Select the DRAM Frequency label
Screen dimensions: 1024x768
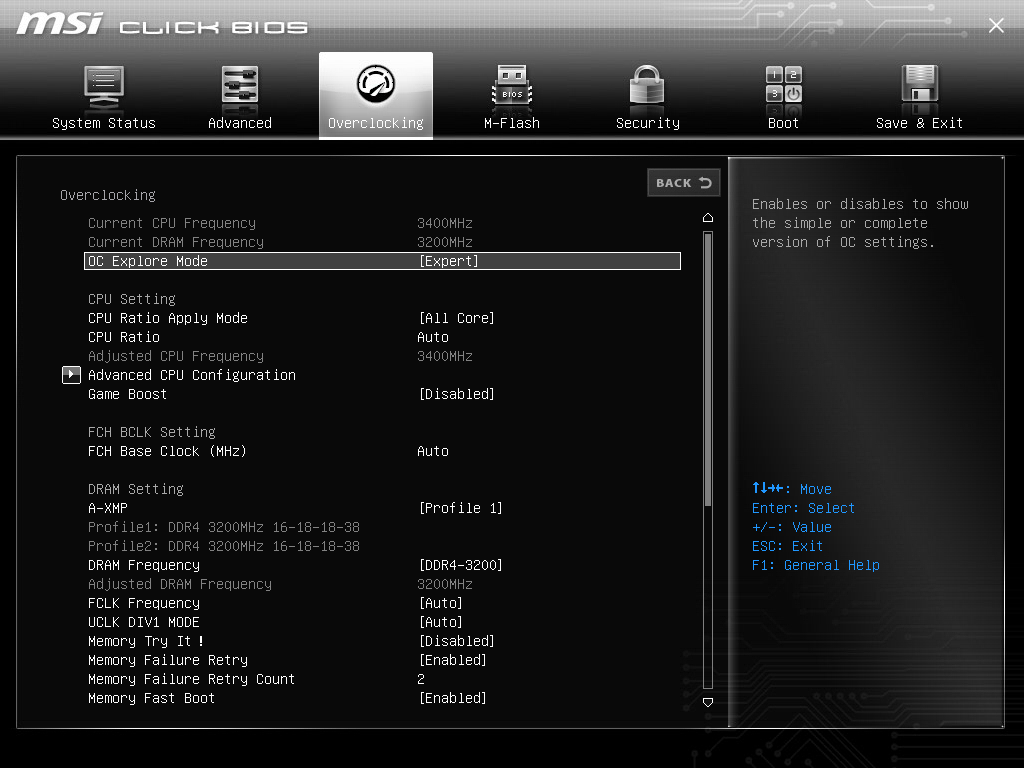tap(144, 565)
